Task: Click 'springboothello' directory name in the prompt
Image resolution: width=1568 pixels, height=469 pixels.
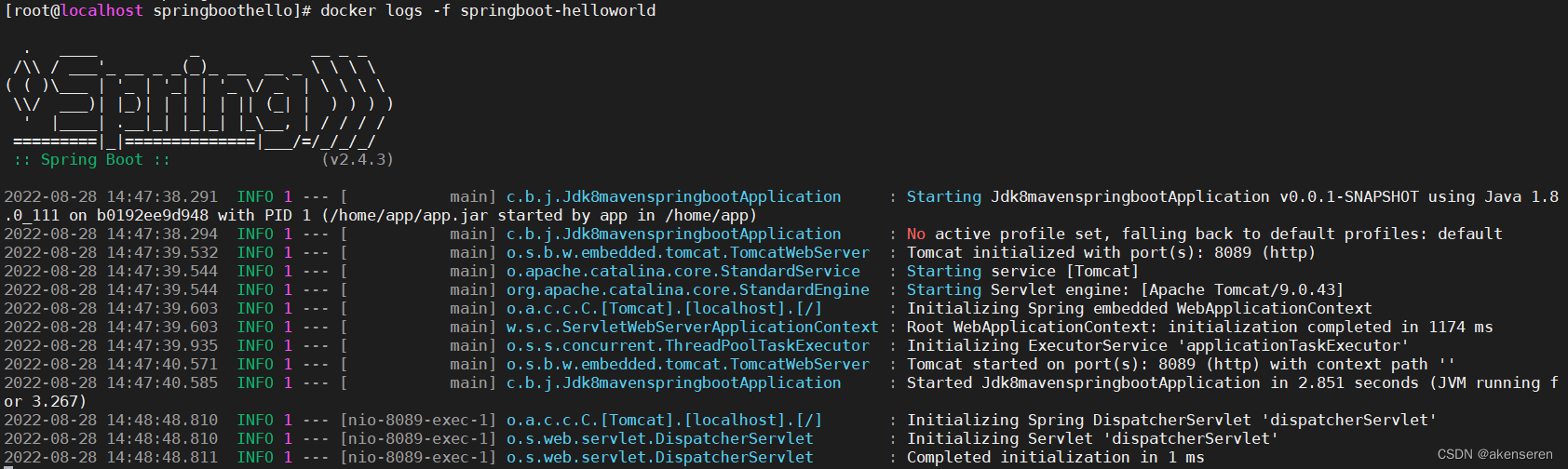Action: point(223,11)
